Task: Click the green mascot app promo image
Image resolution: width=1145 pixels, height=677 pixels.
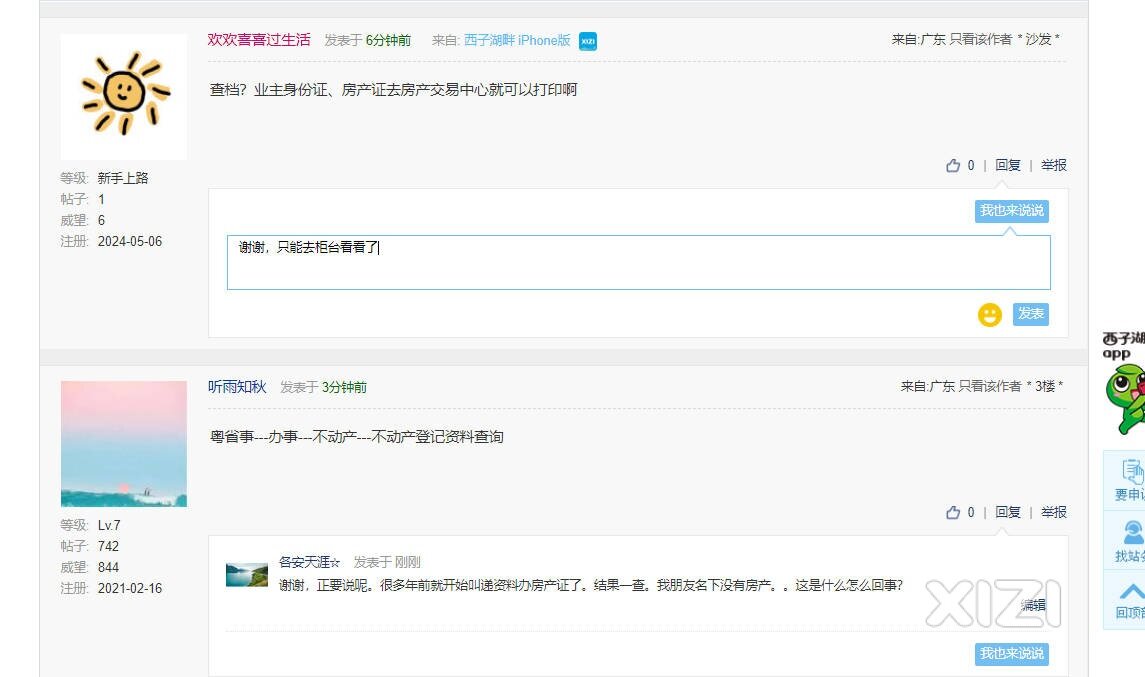Action: point(1125,399)
